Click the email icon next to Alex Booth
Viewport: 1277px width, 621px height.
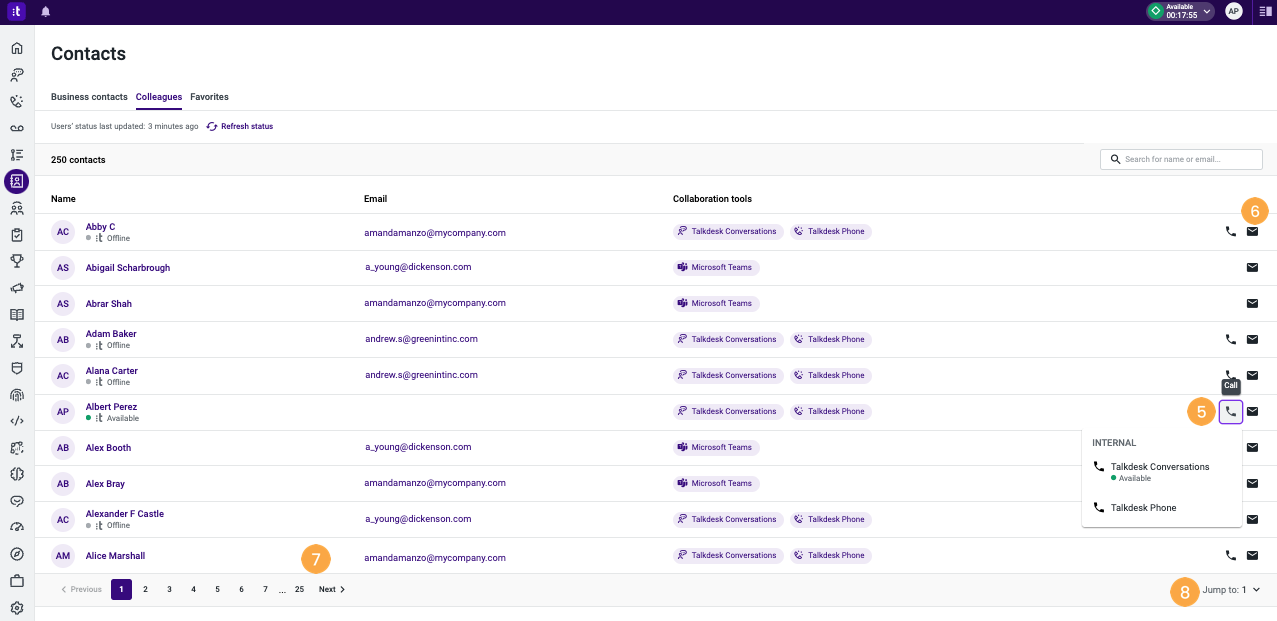[1252, 447]
